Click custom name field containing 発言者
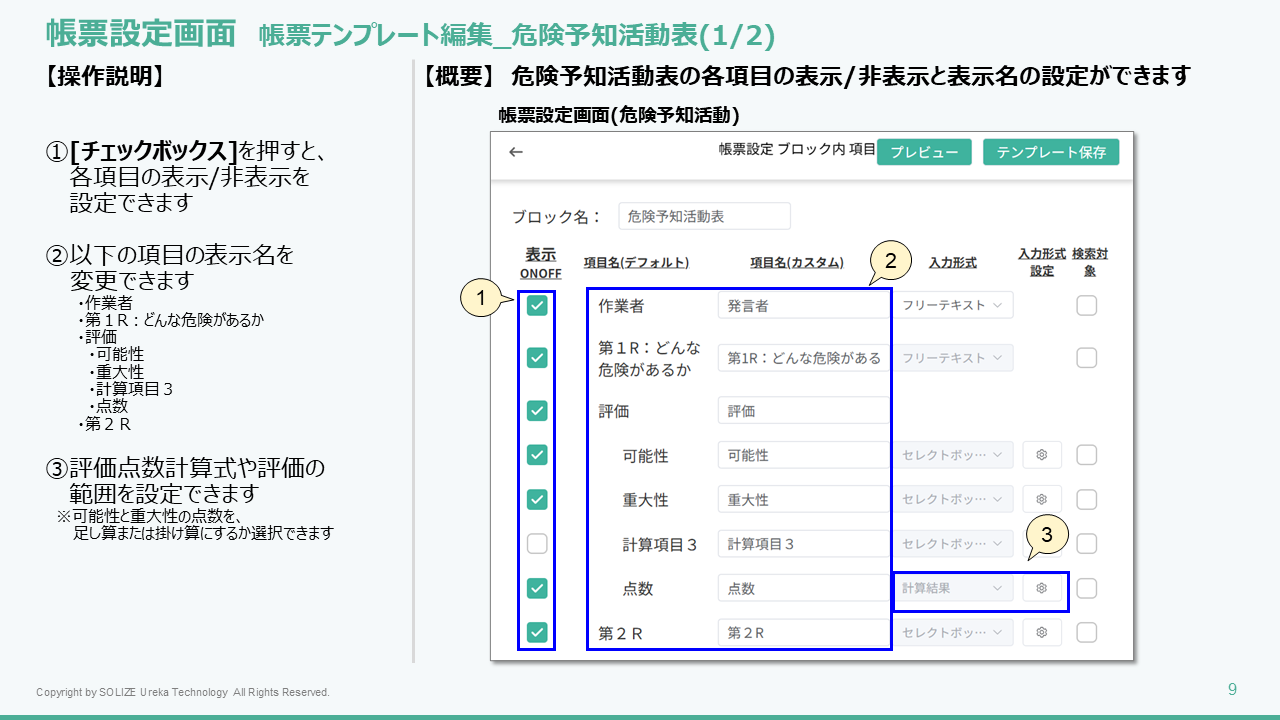Screen dimensions: 1280x720 pos(802,306)
